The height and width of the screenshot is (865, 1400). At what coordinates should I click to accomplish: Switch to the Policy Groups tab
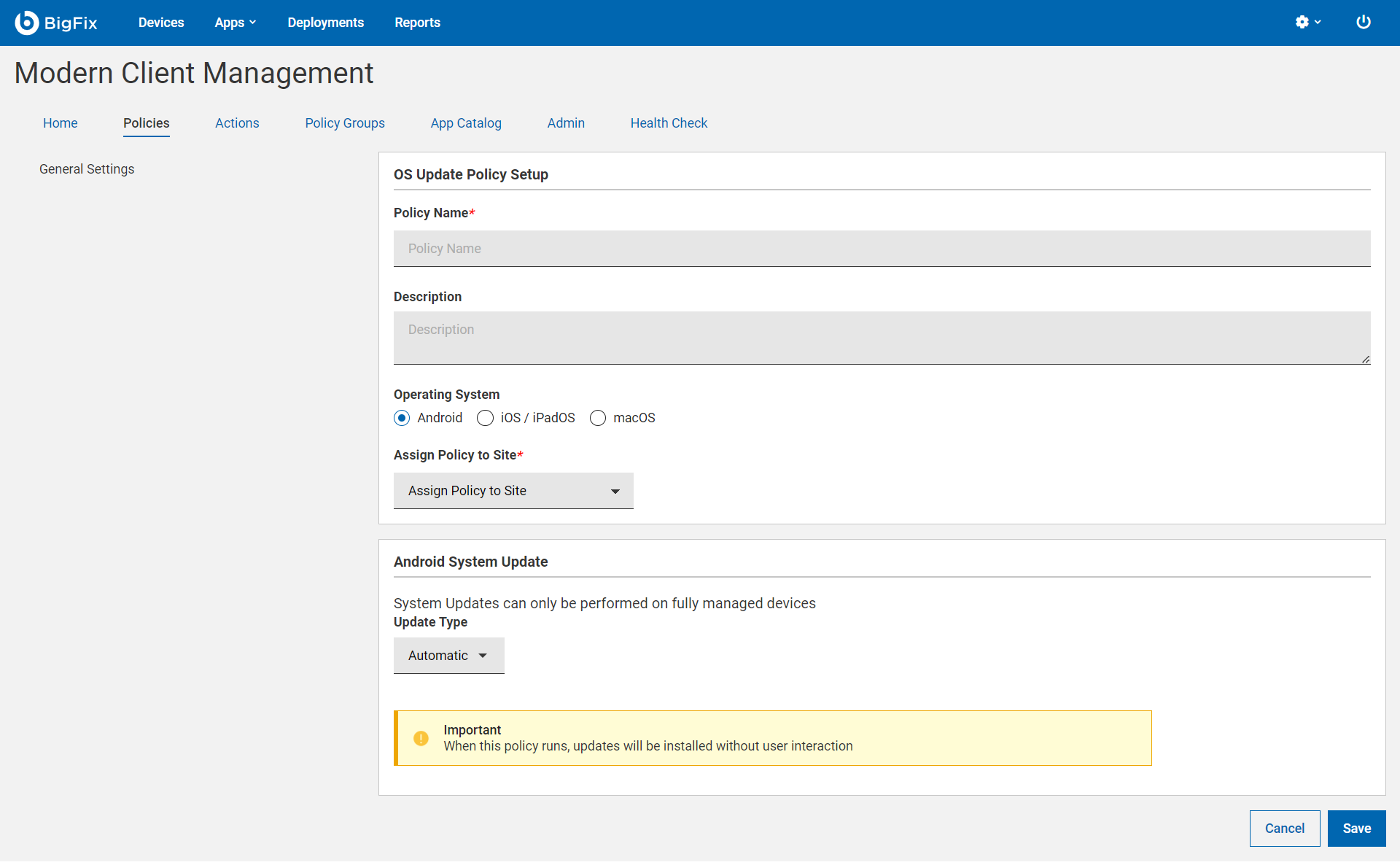[x=345, y=123]
